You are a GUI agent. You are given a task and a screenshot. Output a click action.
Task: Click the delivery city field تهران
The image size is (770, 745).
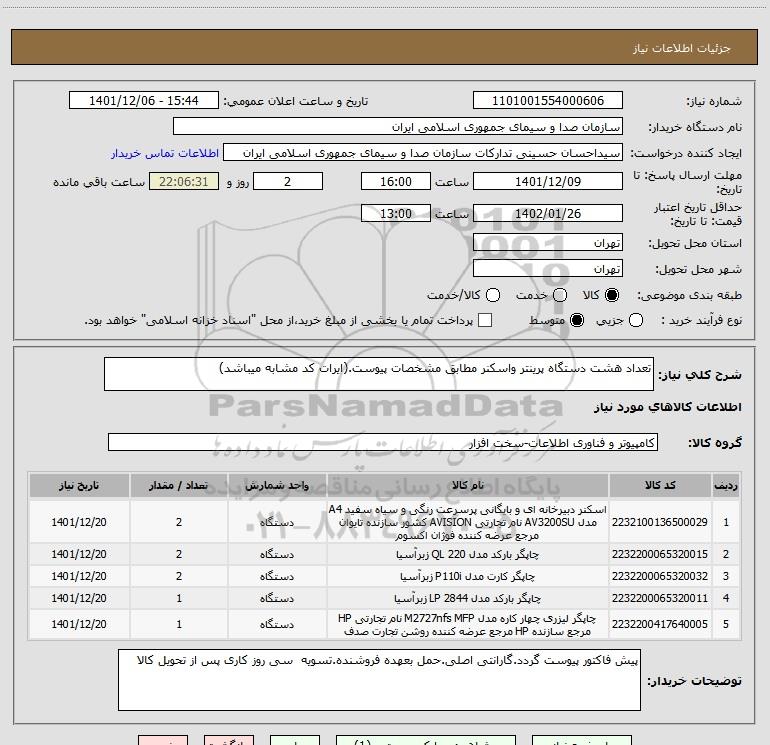tap(548, 269)
